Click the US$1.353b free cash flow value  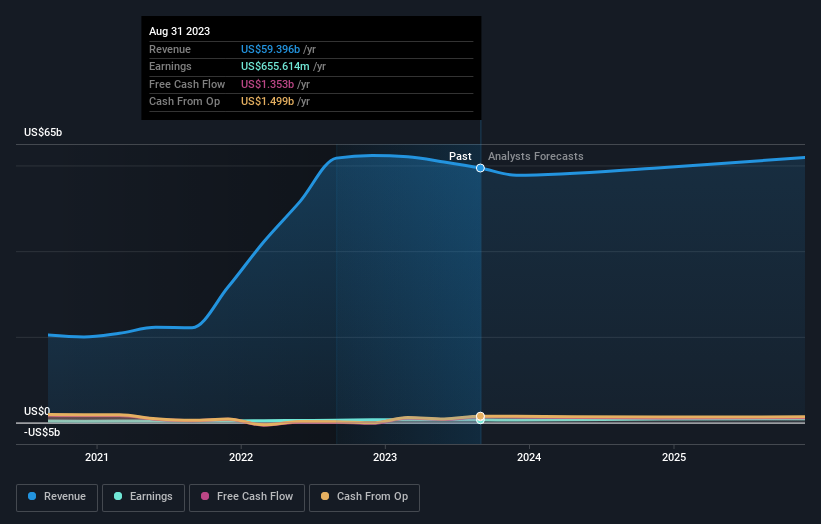tap(268, 84)
